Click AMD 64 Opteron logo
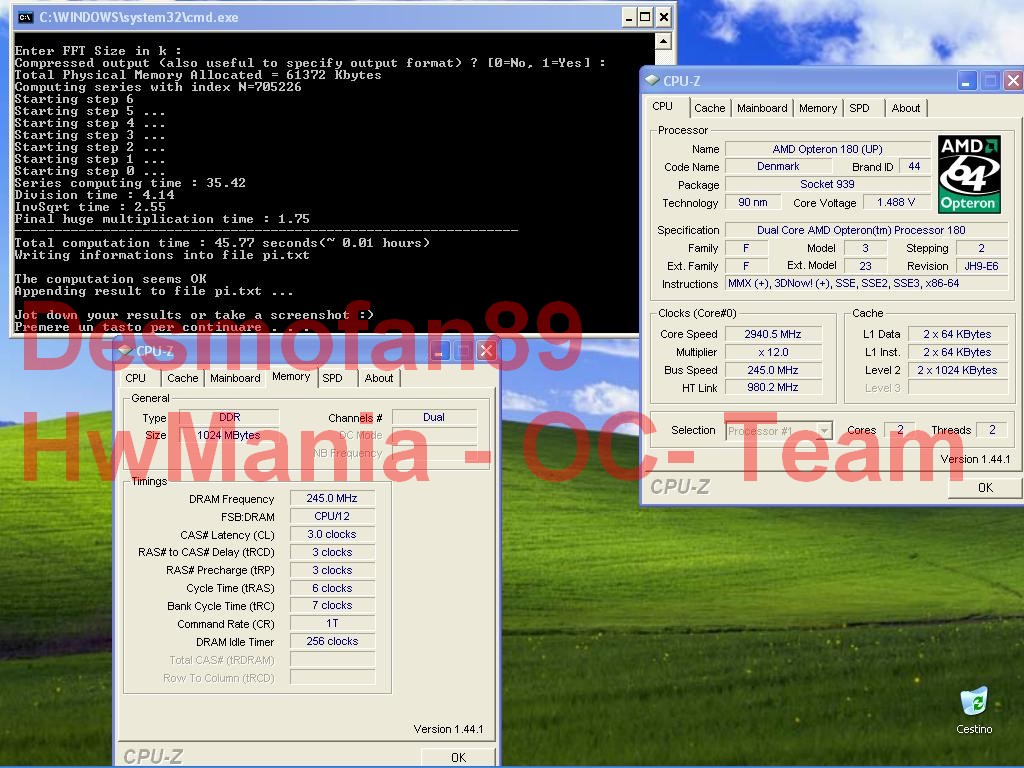1024x768 pixels. point(969,174)
